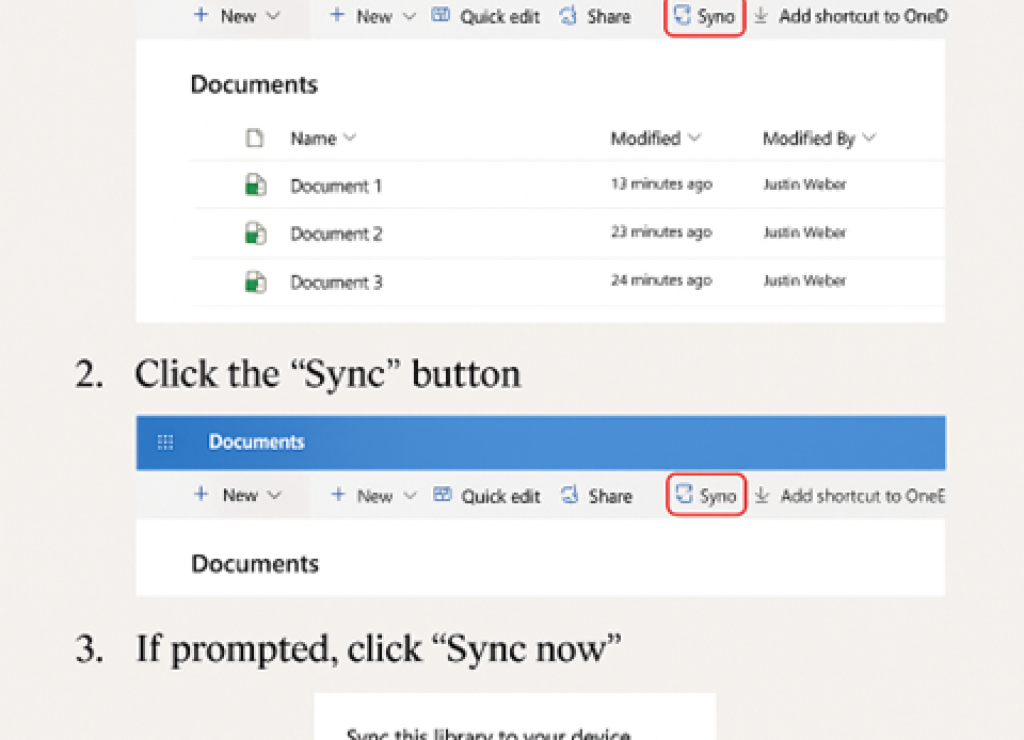
Task: Open the app launcher waffle icon
Action: [x=165, y=442]
